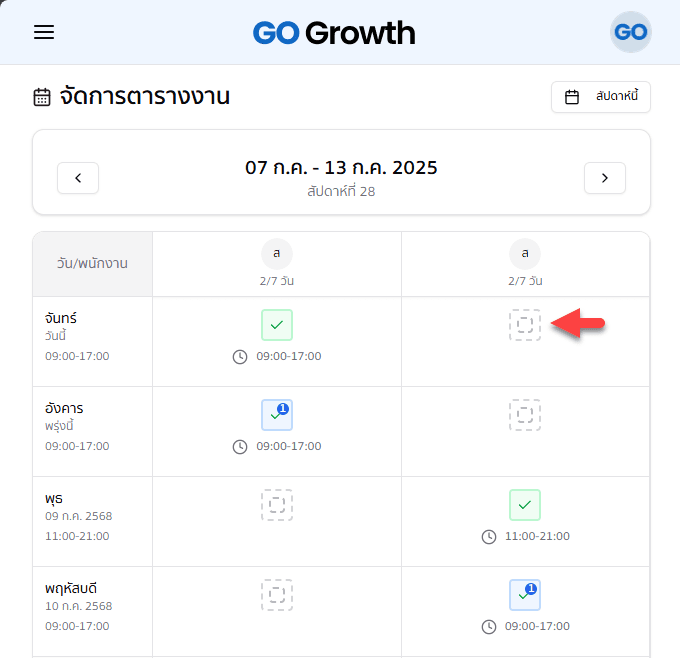Click the GO profile avatar
This screenshot has width=680, height=658.
tap(631, 32)
